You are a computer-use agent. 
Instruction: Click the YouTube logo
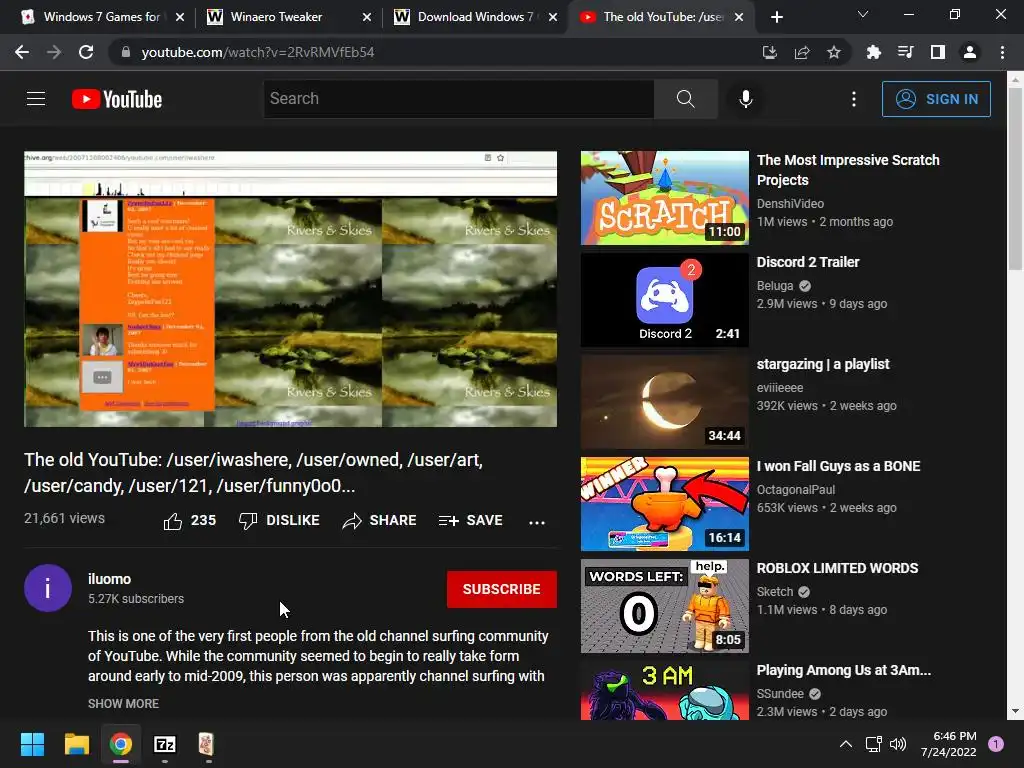coord(117,99)
